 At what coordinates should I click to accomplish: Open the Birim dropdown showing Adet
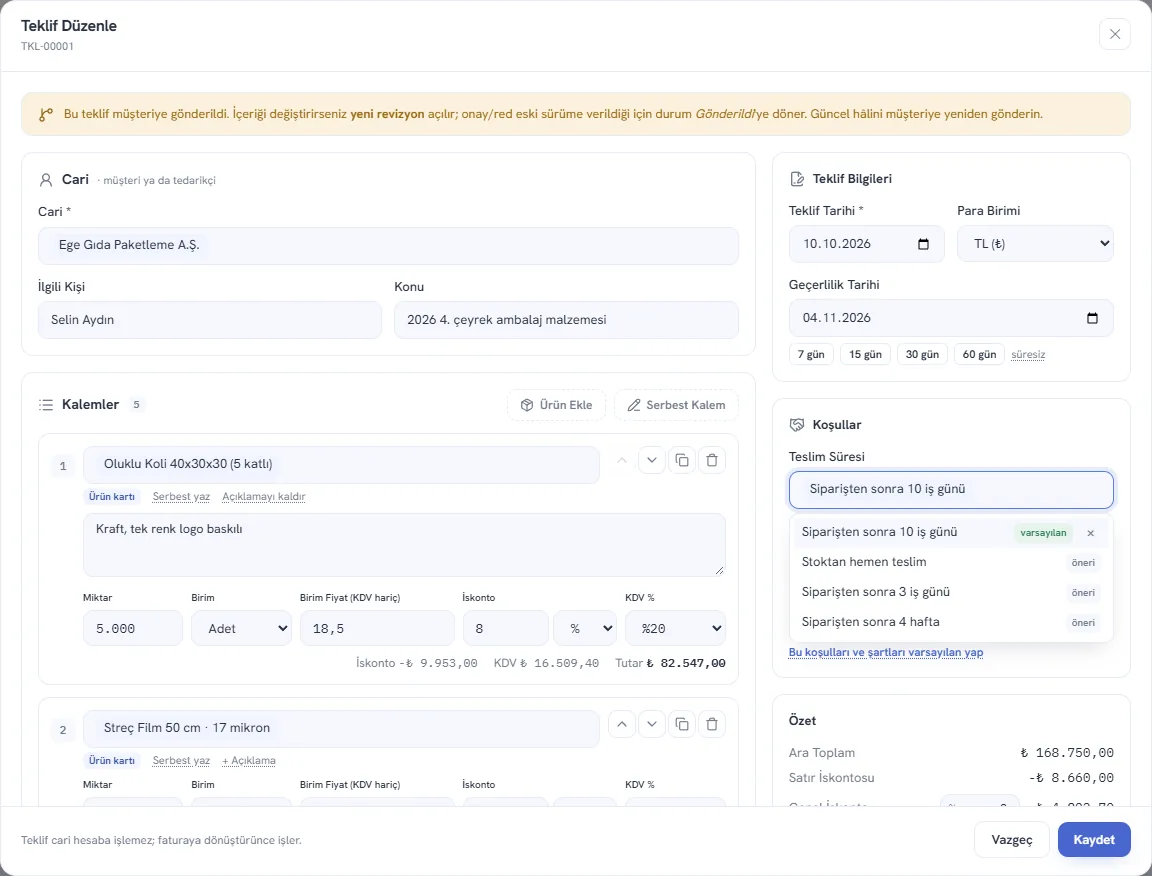(242, 628)
